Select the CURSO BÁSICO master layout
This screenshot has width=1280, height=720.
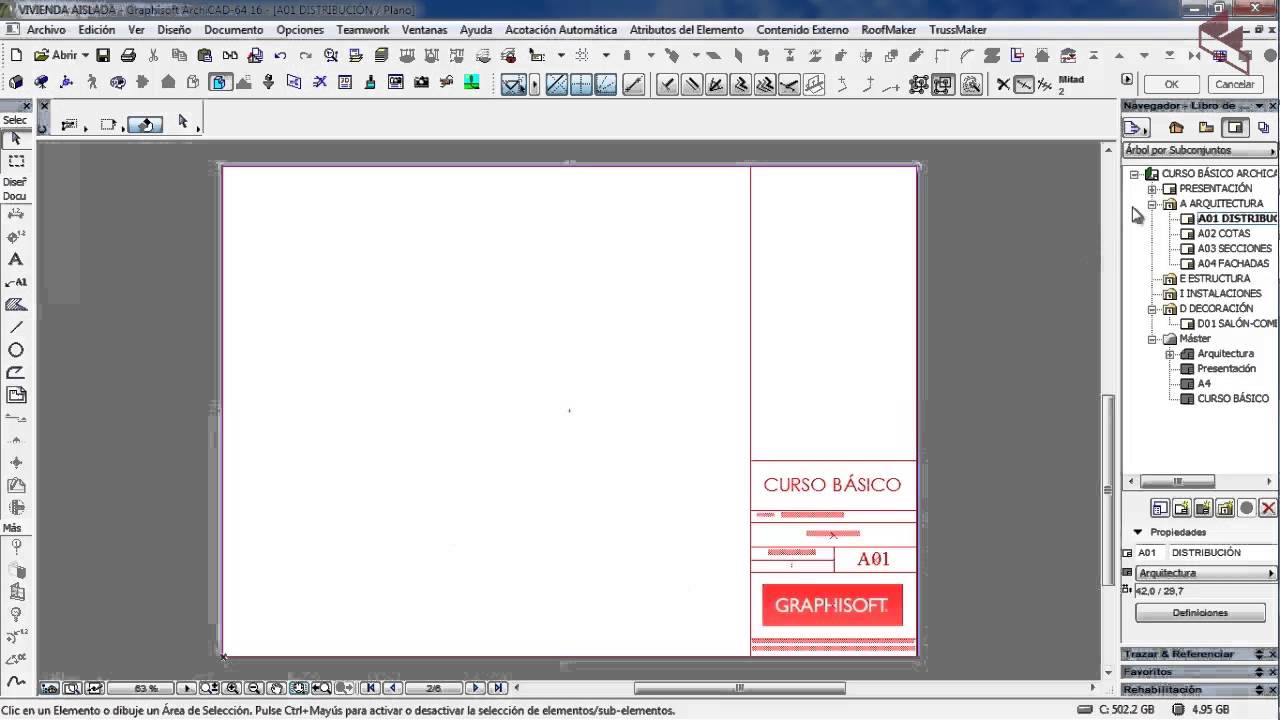1233,399
